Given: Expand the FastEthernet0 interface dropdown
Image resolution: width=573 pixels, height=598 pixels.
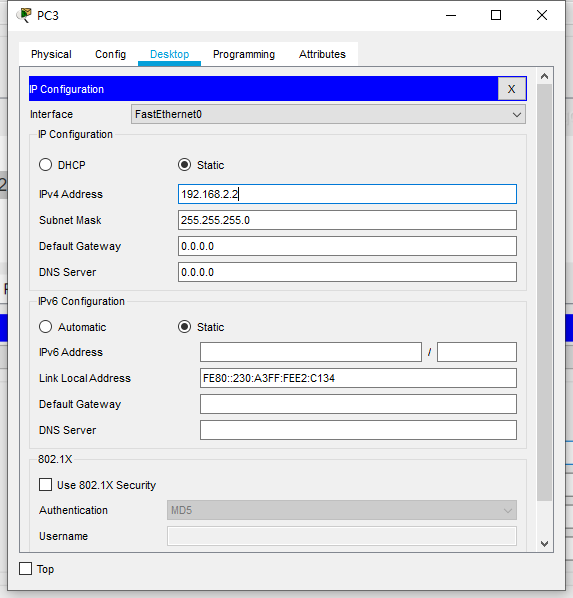Looking at the screenshot, I should (x=328, y=114).
